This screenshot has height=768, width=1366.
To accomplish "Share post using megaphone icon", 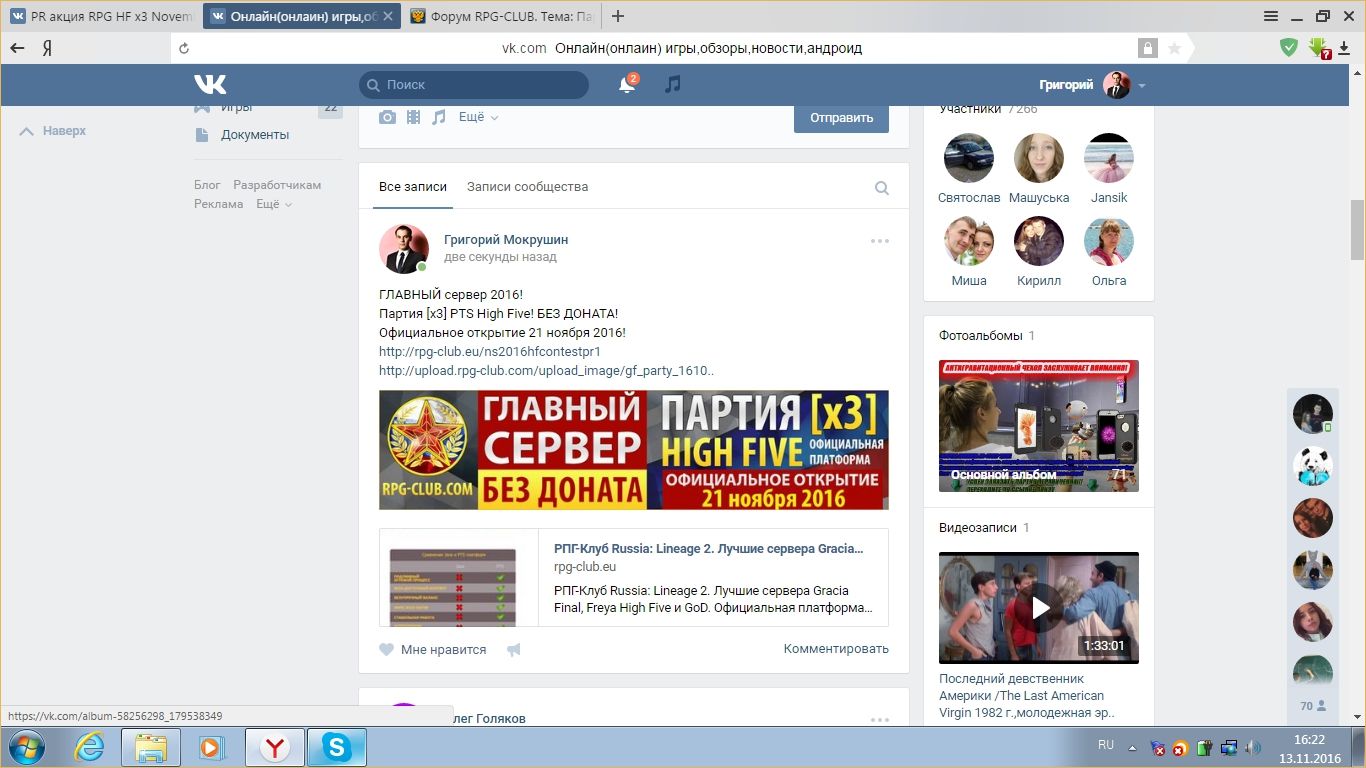I will pyautogui.click(x=514, y=650).
